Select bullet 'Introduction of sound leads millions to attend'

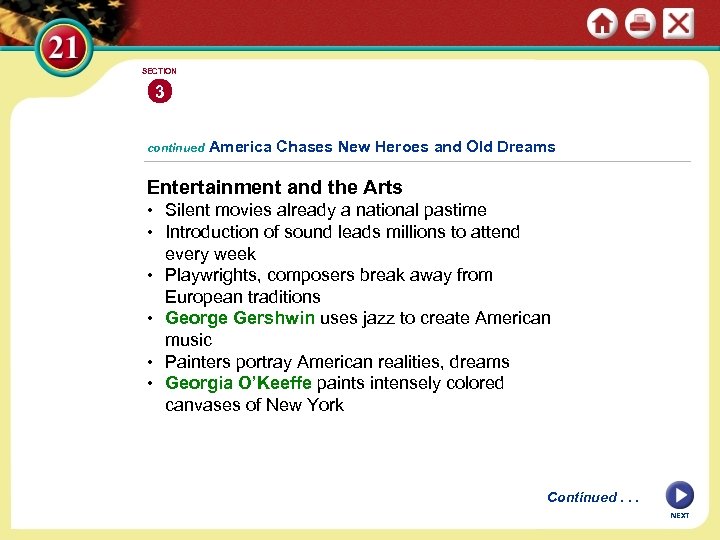(x=343, y=232)
